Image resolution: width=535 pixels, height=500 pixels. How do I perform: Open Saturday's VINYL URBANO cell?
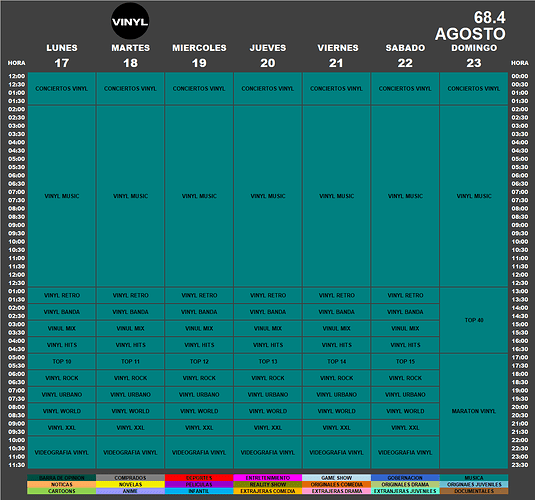[405, 395]
